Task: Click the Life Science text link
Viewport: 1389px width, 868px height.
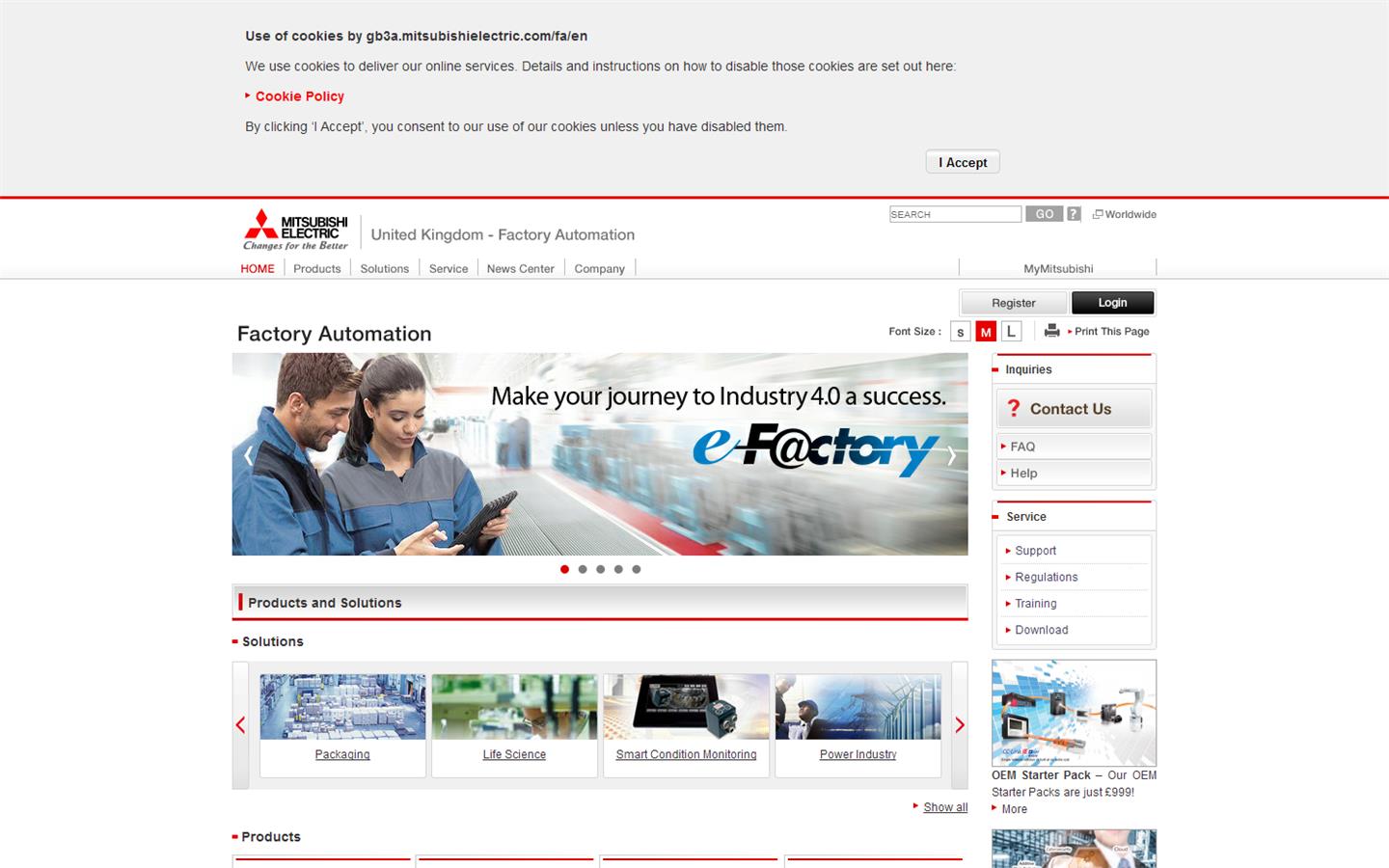Action: point(514,754)
